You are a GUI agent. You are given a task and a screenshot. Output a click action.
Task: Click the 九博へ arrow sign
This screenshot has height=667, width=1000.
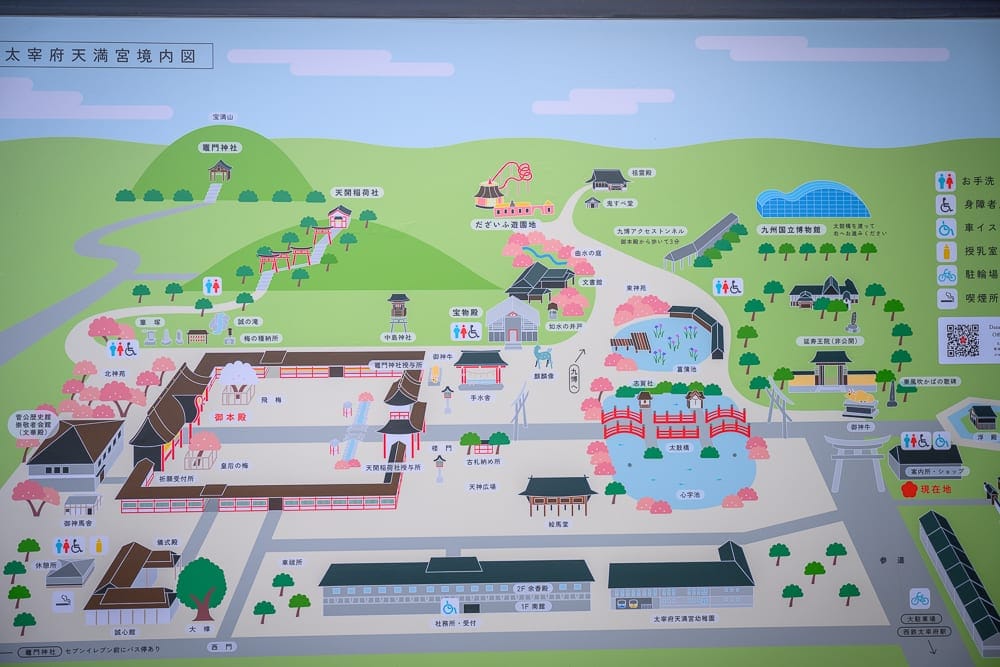(x=574, y=377)
